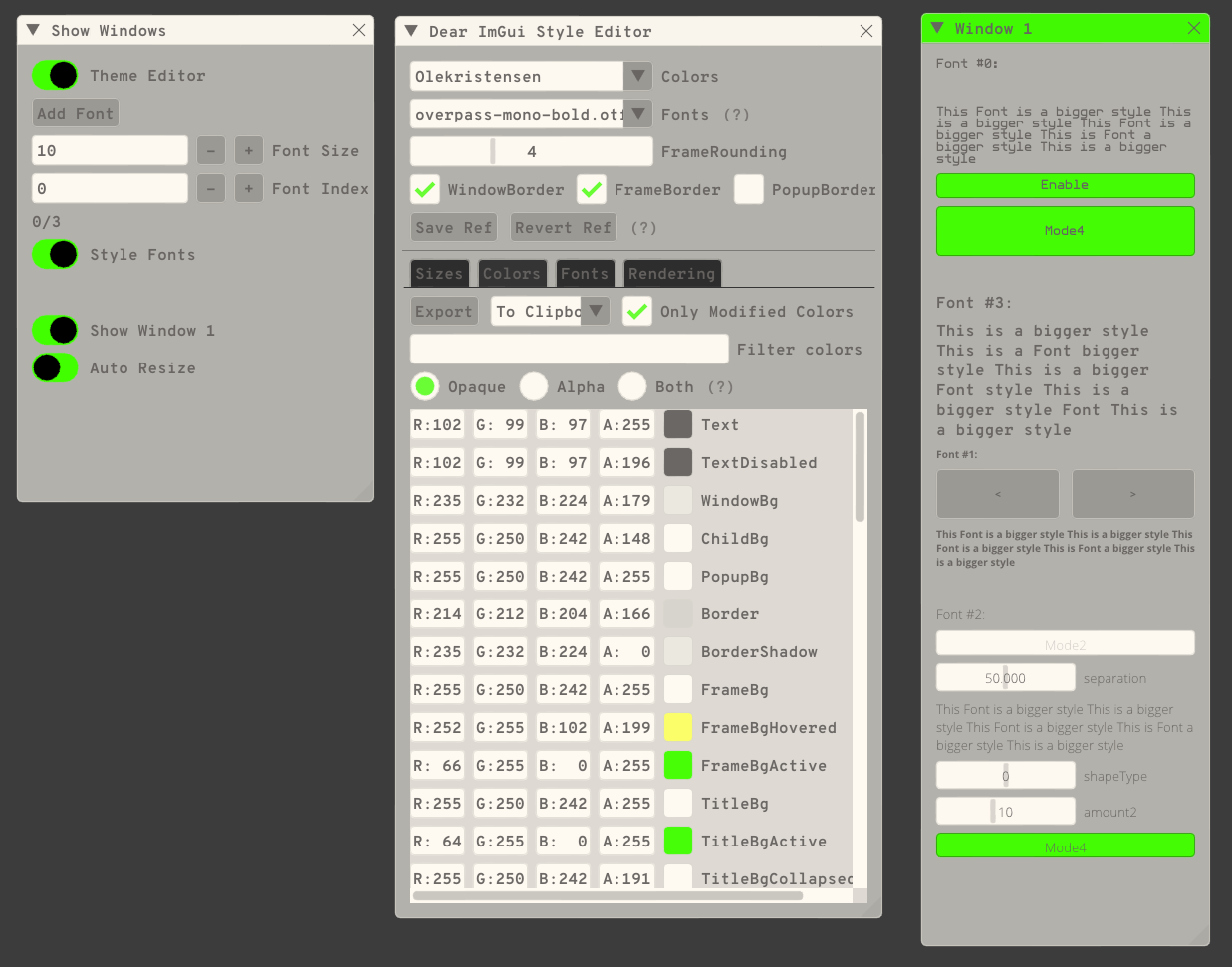The image size is (1232, 967).
Task: Decrease Font Size with minus button
Action: click(x=210, y=150)
